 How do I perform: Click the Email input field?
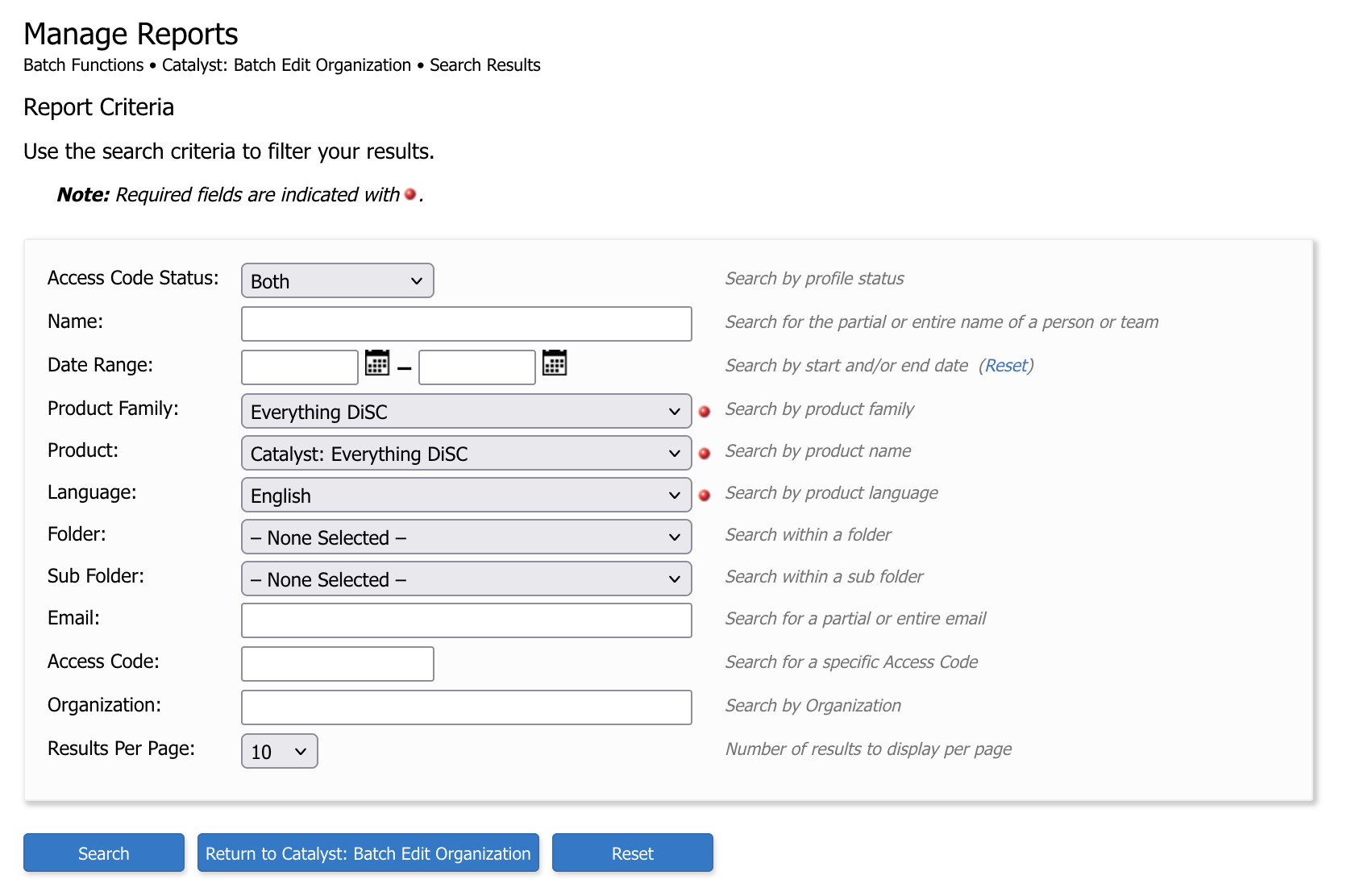click(x=467, y=620)
